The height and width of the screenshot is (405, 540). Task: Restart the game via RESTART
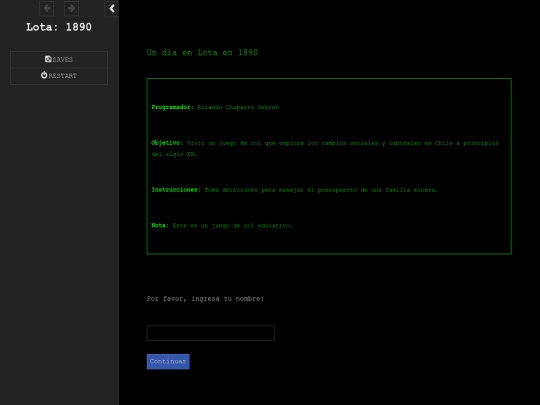click(59, 76)
